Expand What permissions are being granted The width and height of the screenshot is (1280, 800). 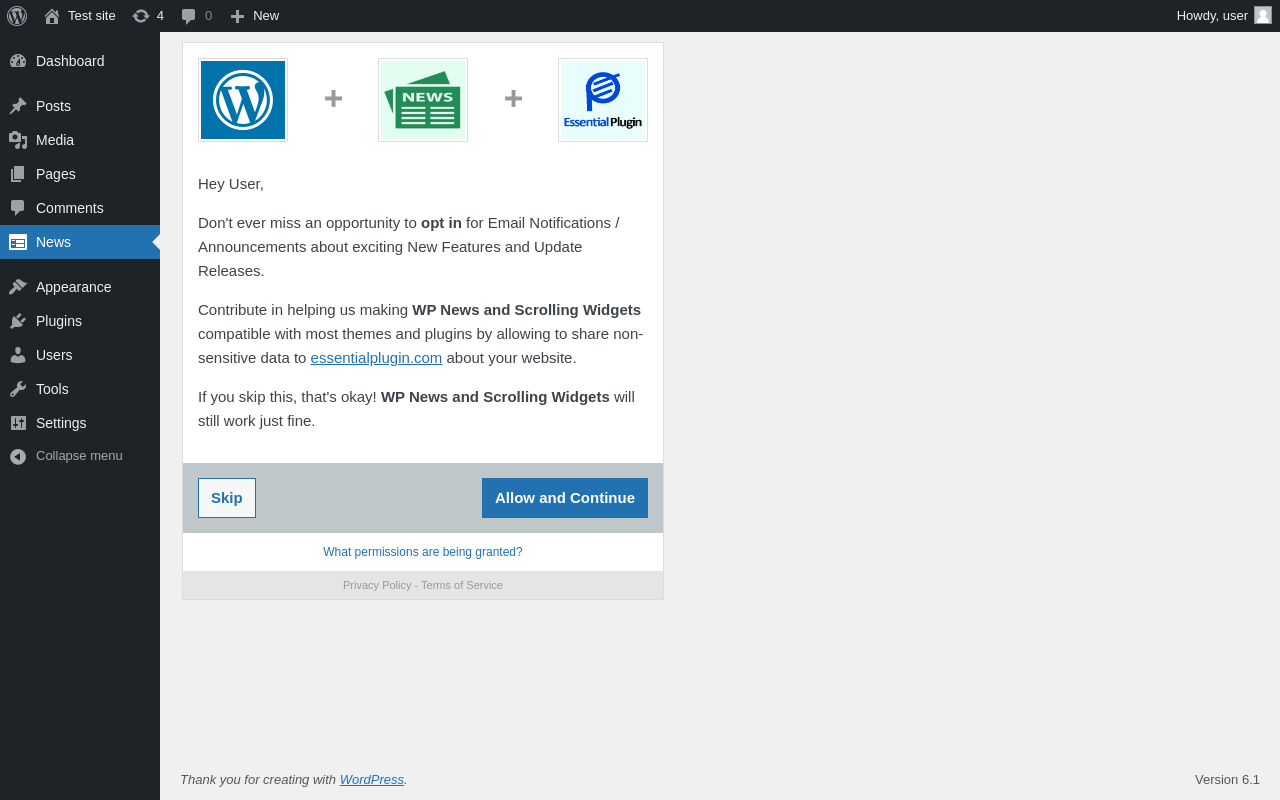[x=423, y=552]
